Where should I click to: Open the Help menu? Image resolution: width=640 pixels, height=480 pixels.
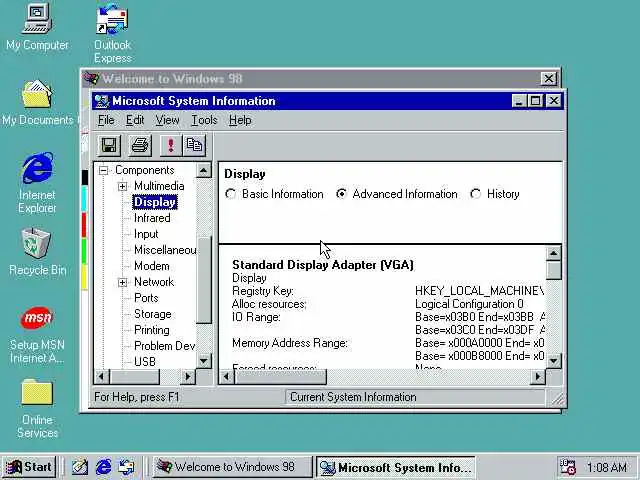coord(240,120)
